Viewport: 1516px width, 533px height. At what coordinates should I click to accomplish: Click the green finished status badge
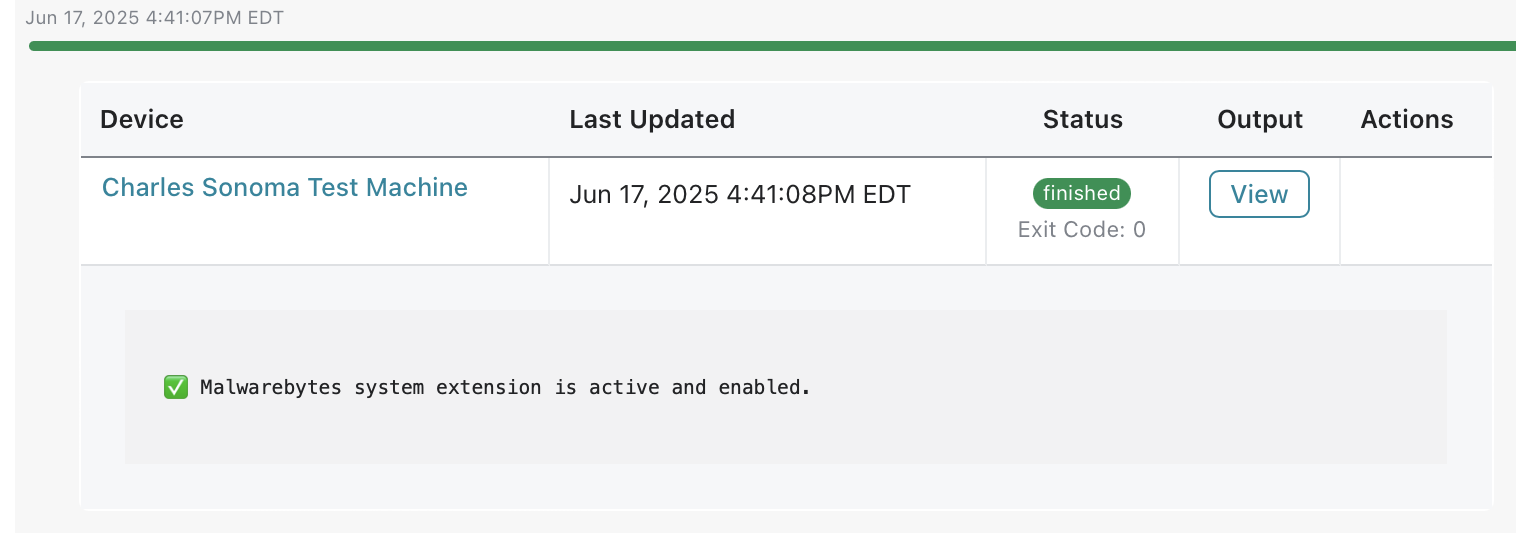coord(1082,193)
